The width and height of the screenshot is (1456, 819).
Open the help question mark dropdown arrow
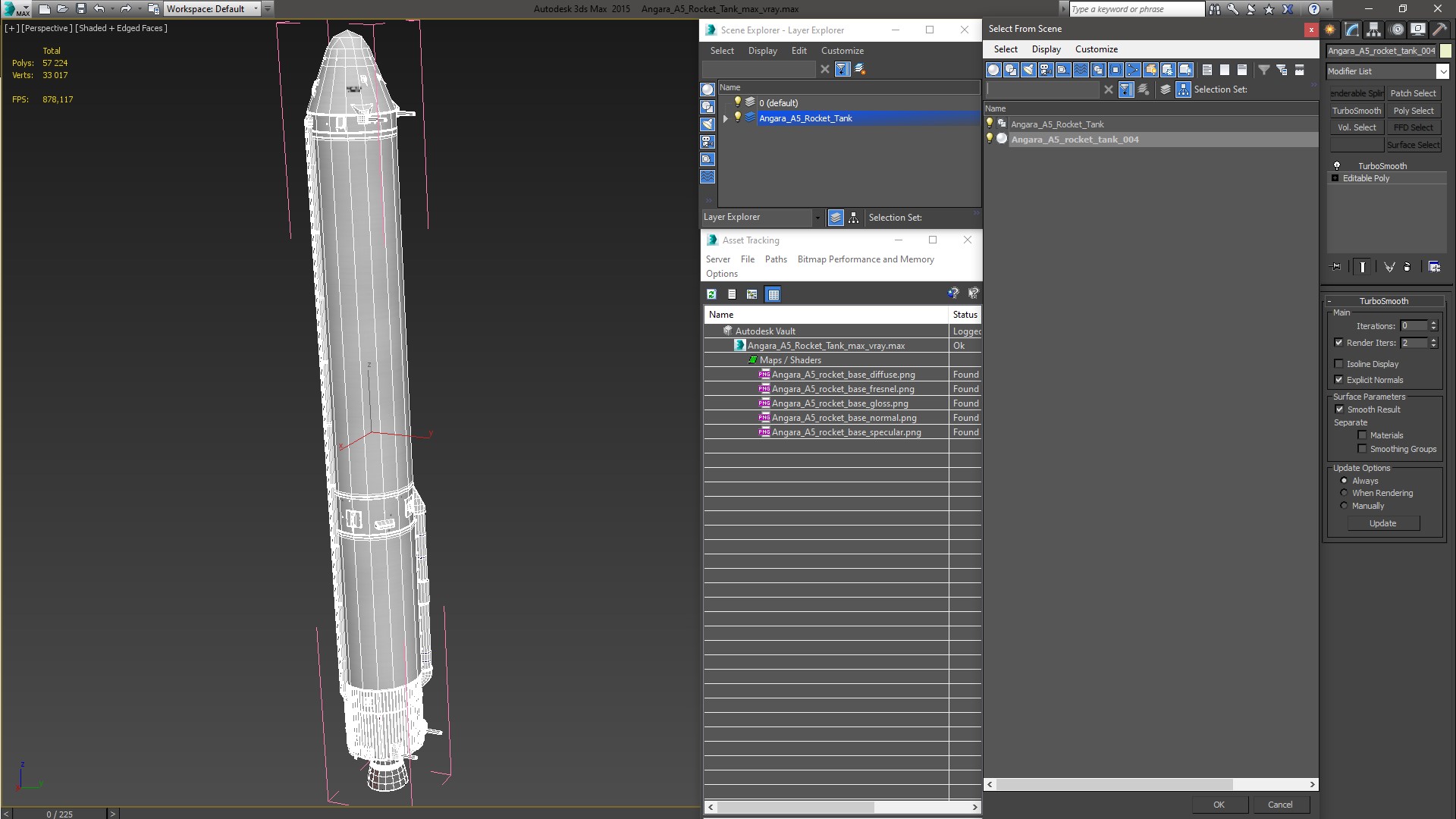coord(1329,9)
